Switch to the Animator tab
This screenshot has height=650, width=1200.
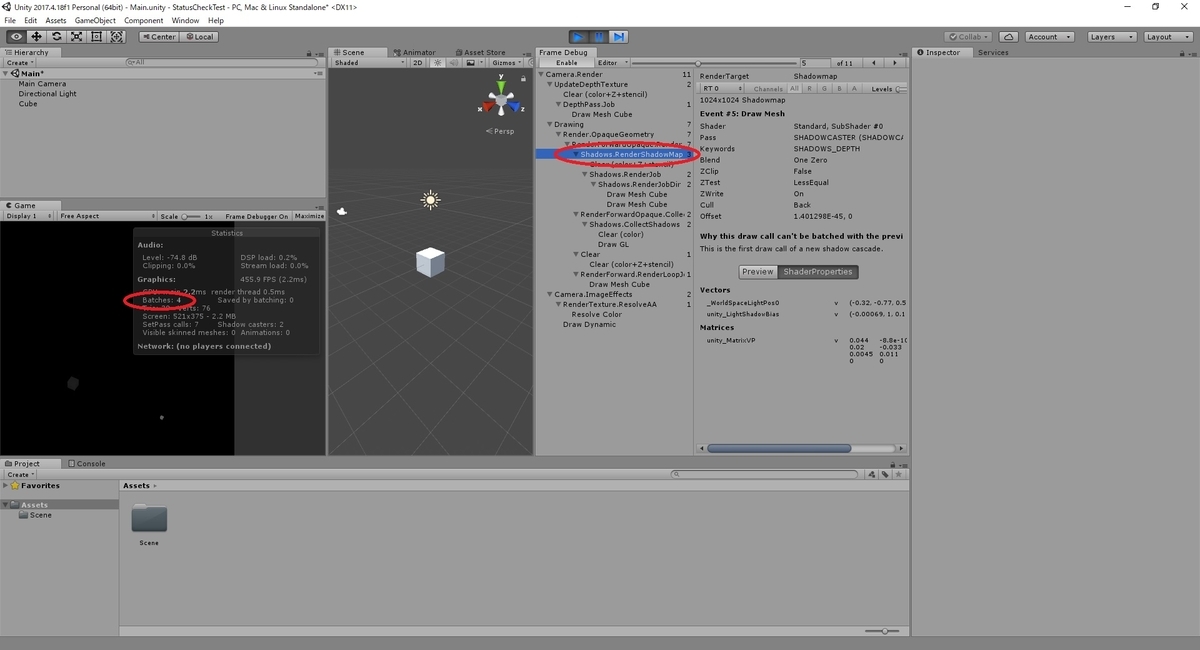pos(414,52)
